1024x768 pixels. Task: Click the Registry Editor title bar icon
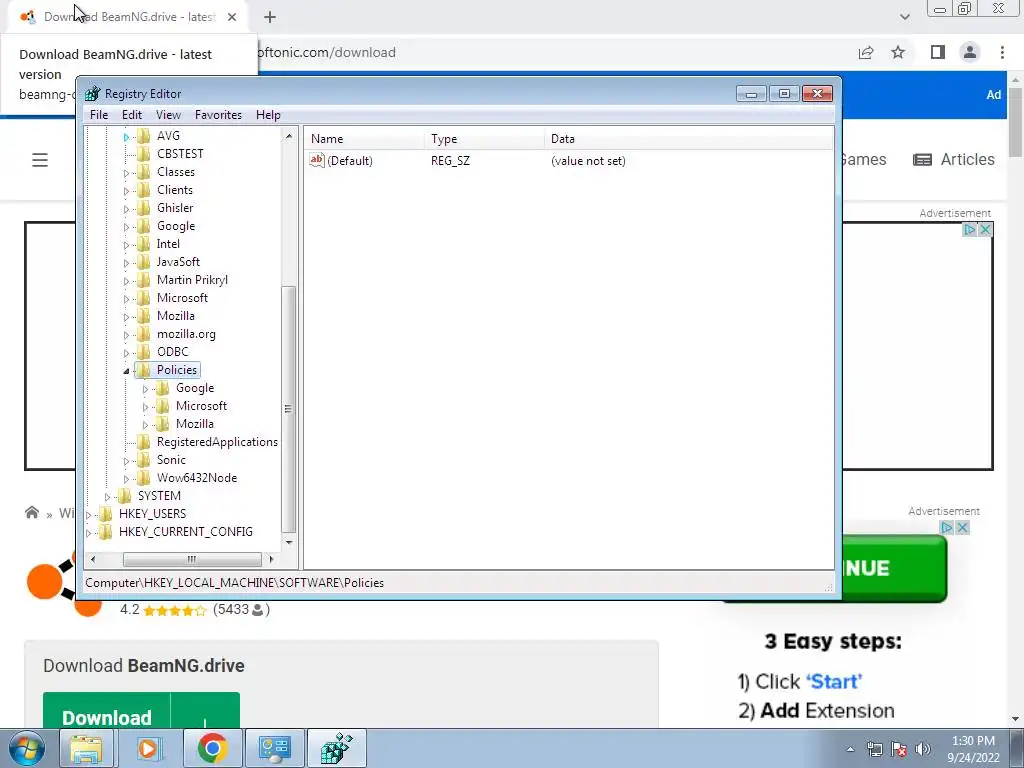(93, 94)
